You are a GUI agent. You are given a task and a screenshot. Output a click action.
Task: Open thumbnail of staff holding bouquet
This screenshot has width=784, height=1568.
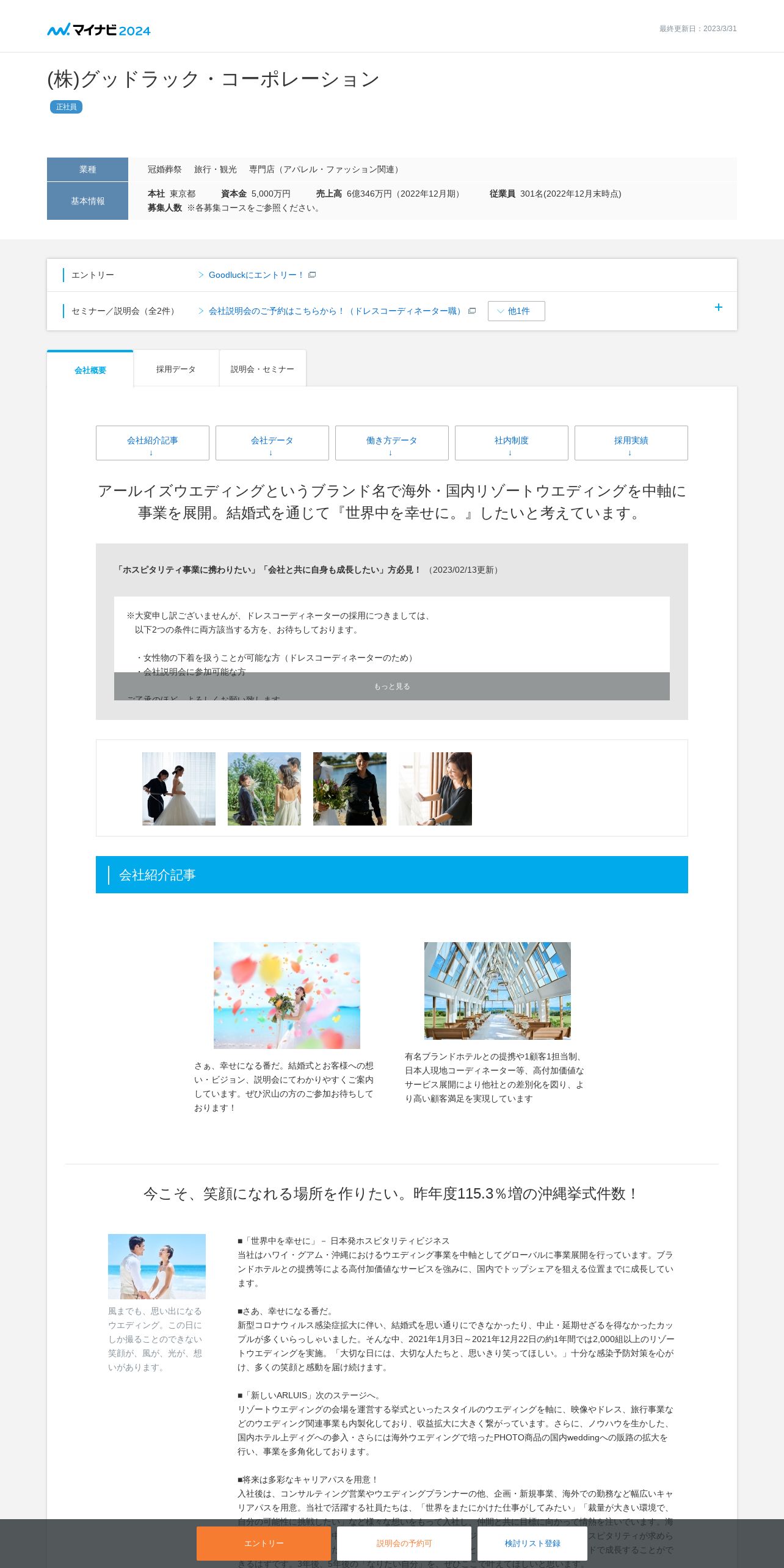[x=350, y=789]
